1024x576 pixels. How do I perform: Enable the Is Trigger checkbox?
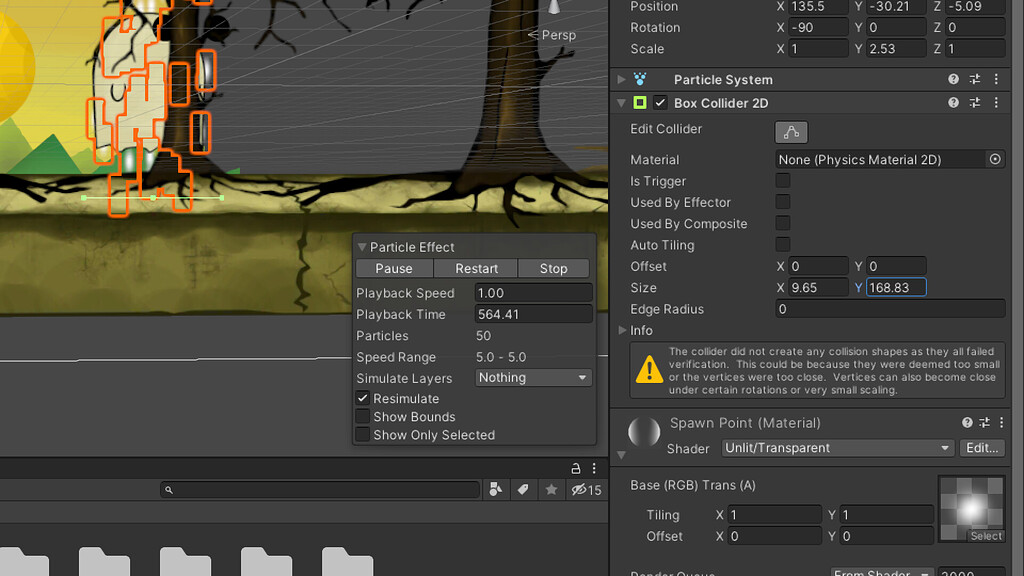[x=781, y=181]
